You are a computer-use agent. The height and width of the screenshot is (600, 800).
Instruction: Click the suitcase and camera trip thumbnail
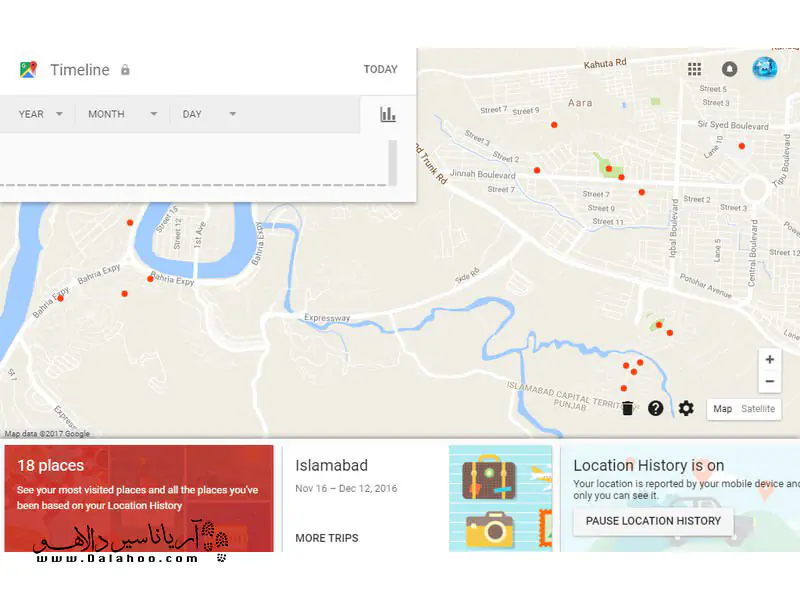point(501,498)
